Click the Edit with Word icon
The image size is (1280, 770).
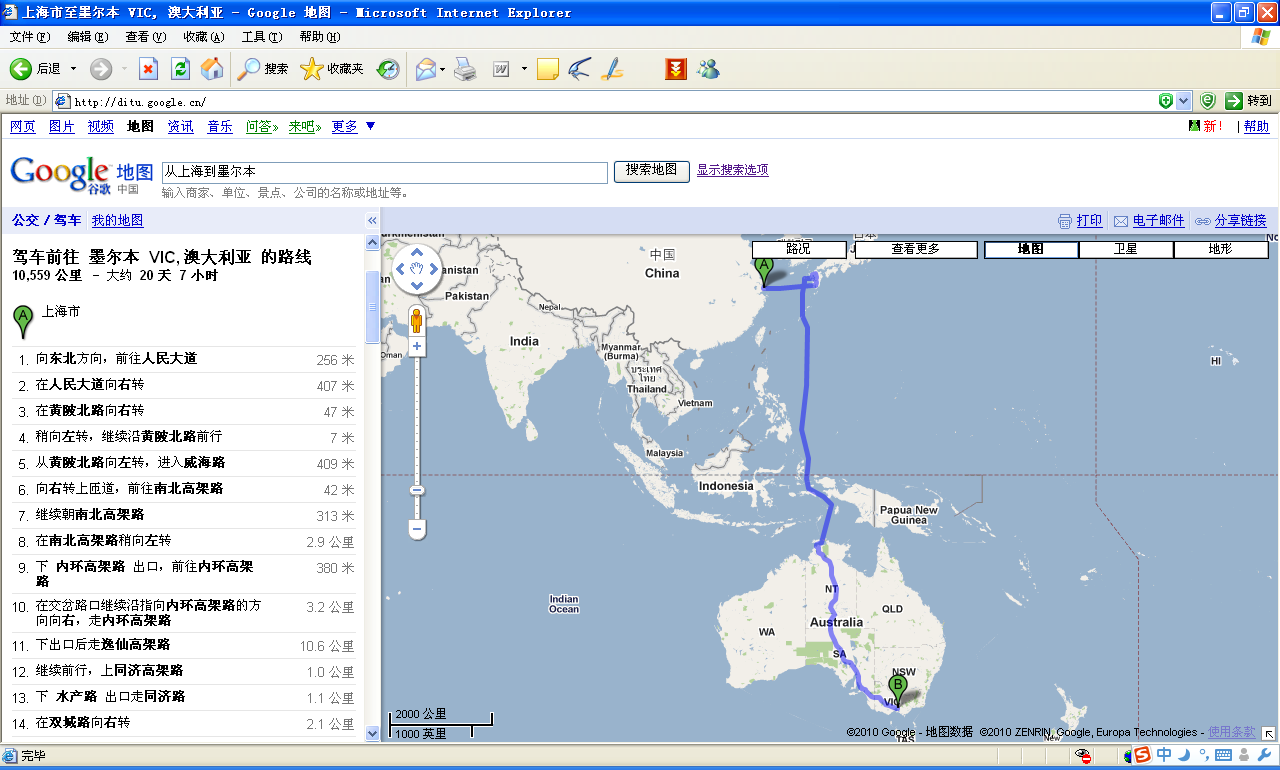(x=501, y=69)
